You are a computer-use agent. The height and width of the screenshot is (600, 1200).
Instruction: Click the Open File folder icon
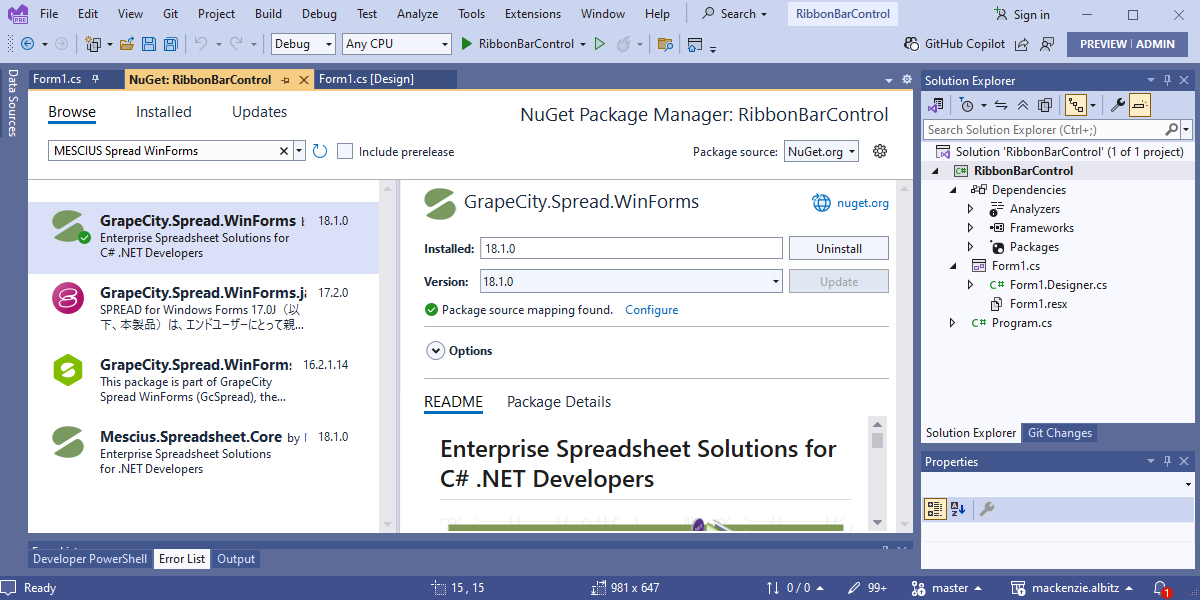(x=127, y=44)
